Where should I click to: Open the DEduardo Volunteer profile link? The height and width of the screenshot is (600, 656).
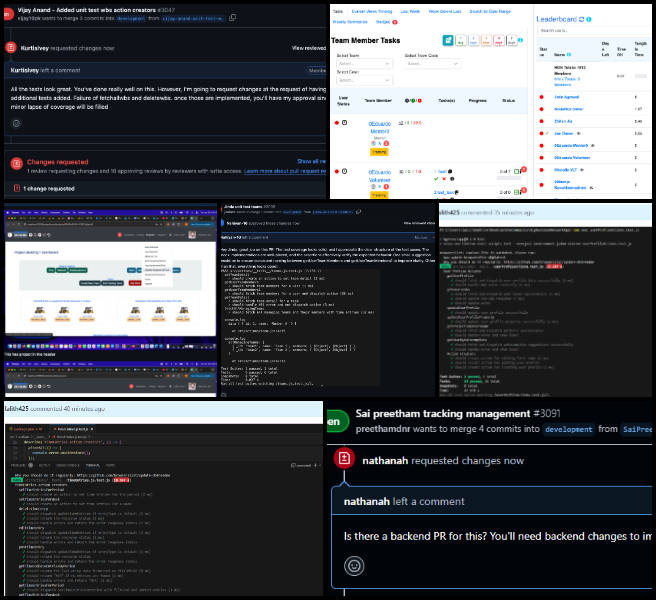click(x=379, y=176)
